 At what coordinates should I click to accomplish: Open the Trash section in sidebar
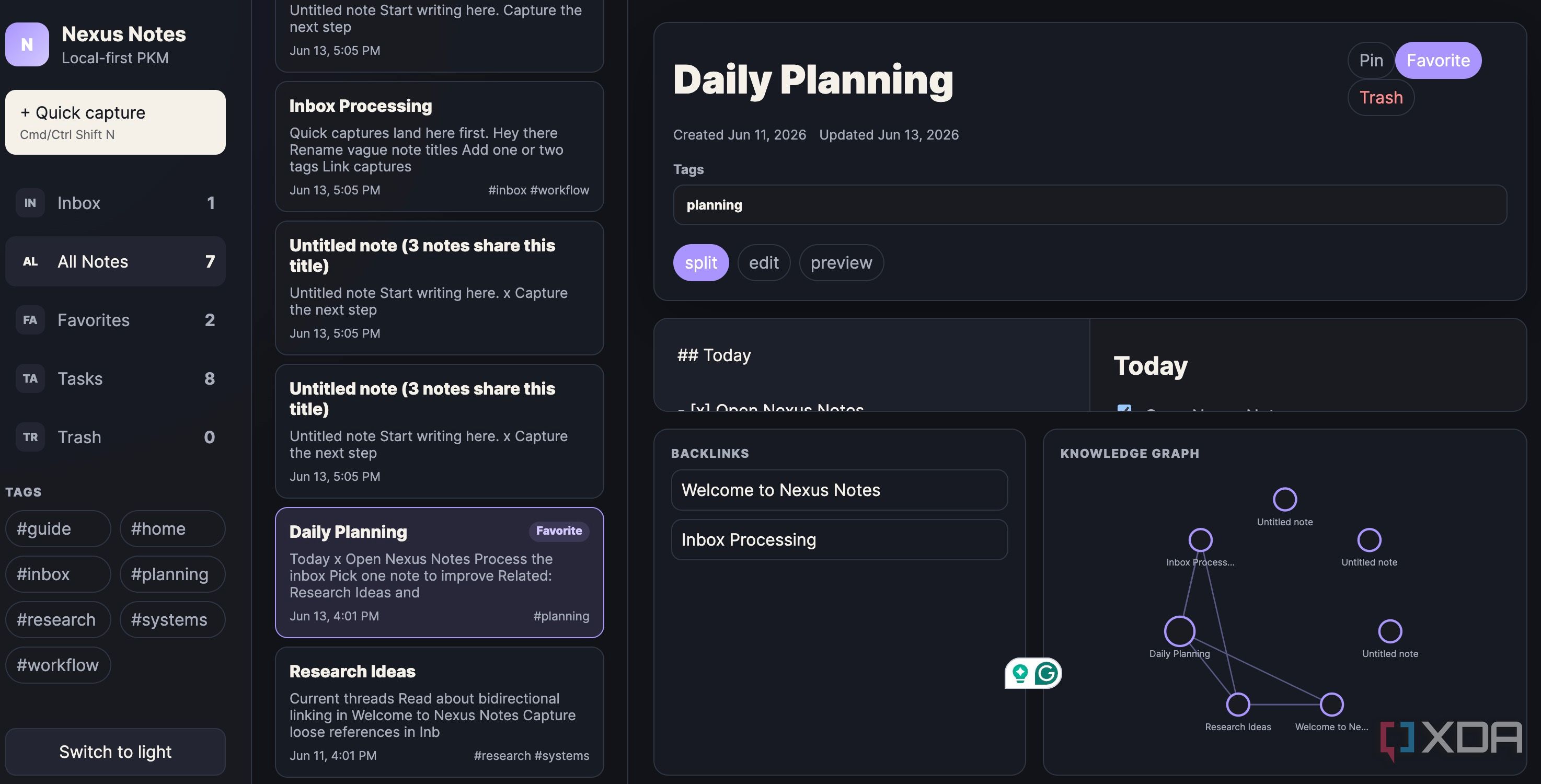[x=116, y=437]
